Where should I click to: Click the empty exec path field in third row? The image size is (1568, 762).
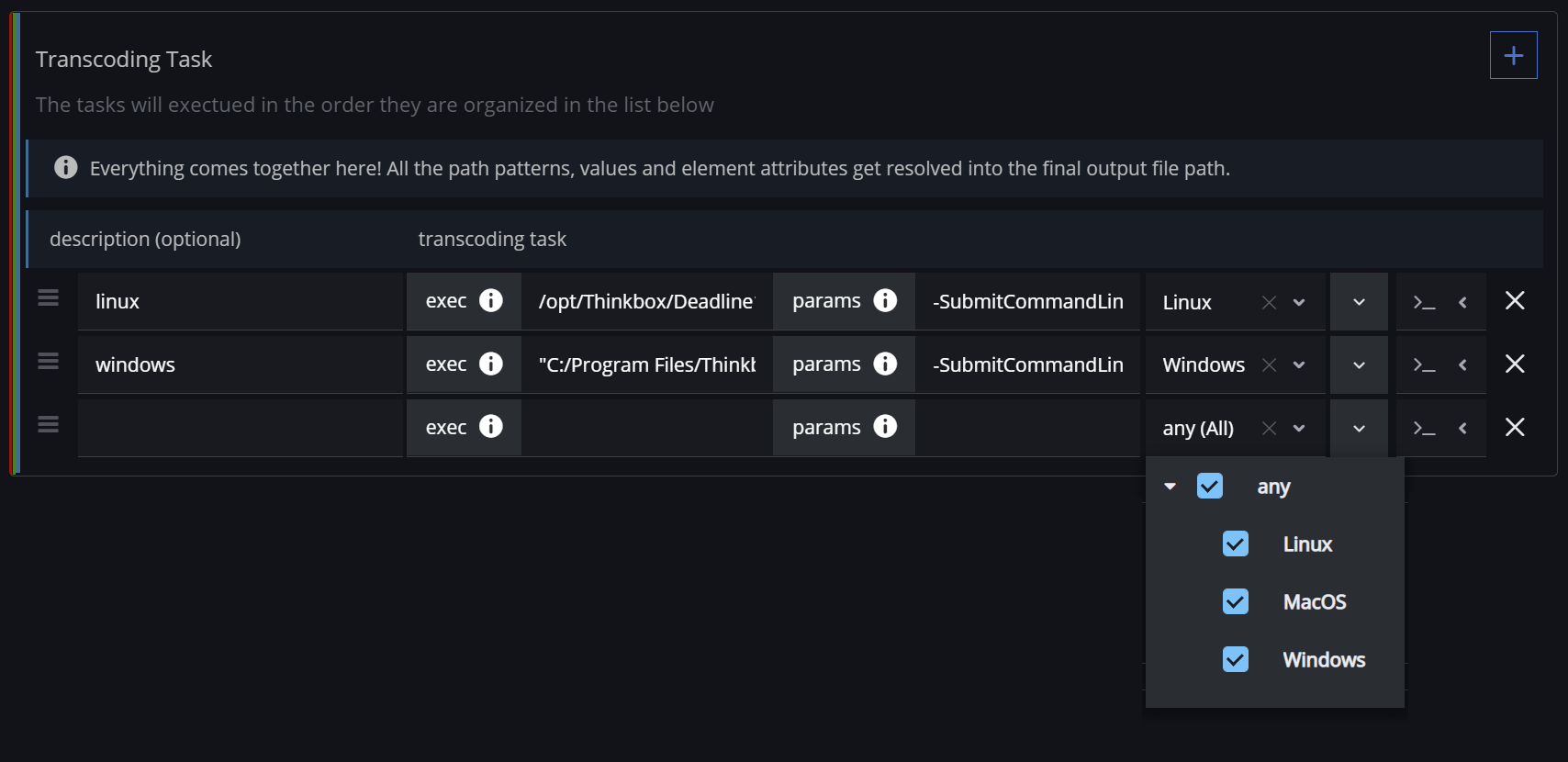point(646,429)
